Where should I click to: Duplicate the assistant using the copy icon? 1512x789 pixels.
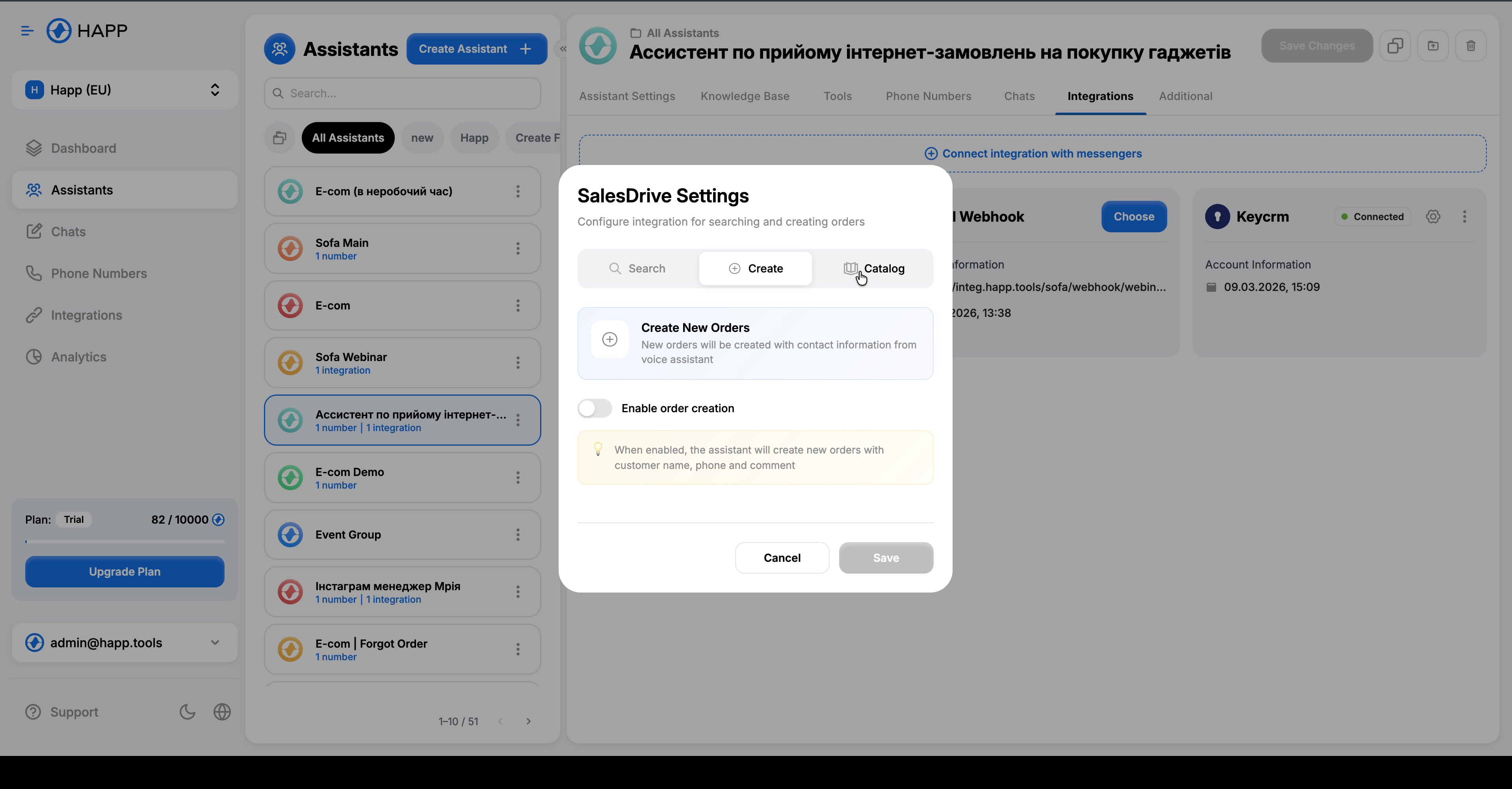point(1395,46)
